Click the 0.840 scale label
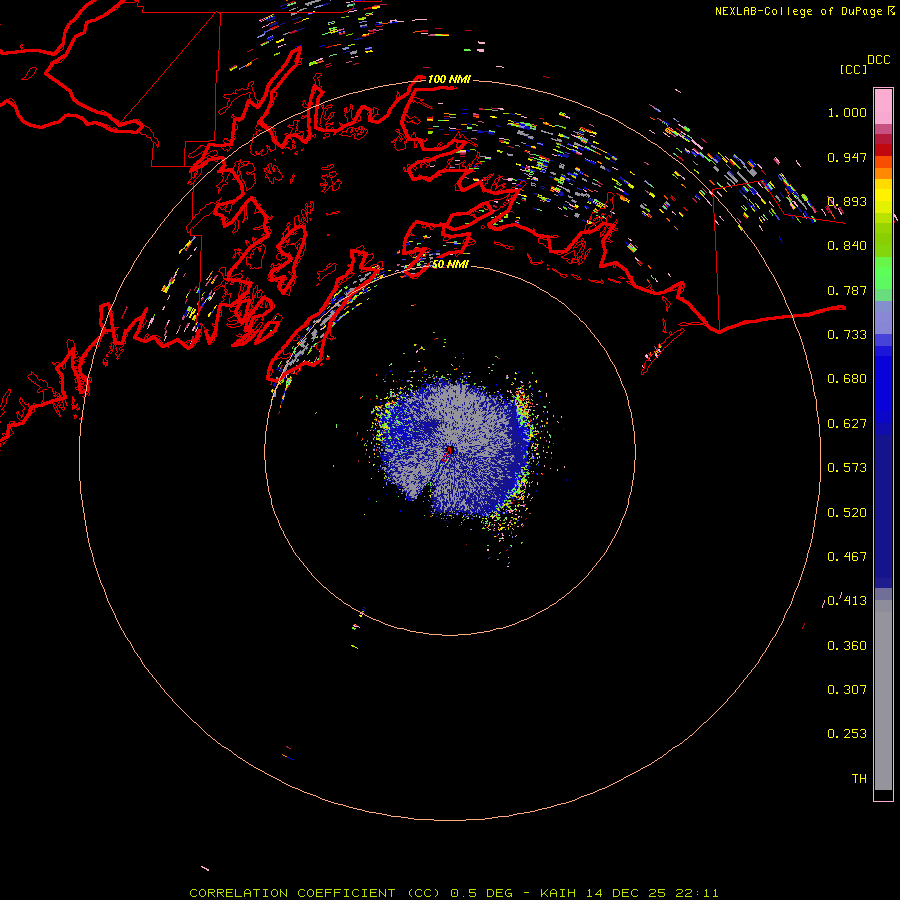900x900 pixels. pyautogui.click(x=847, y=246)
